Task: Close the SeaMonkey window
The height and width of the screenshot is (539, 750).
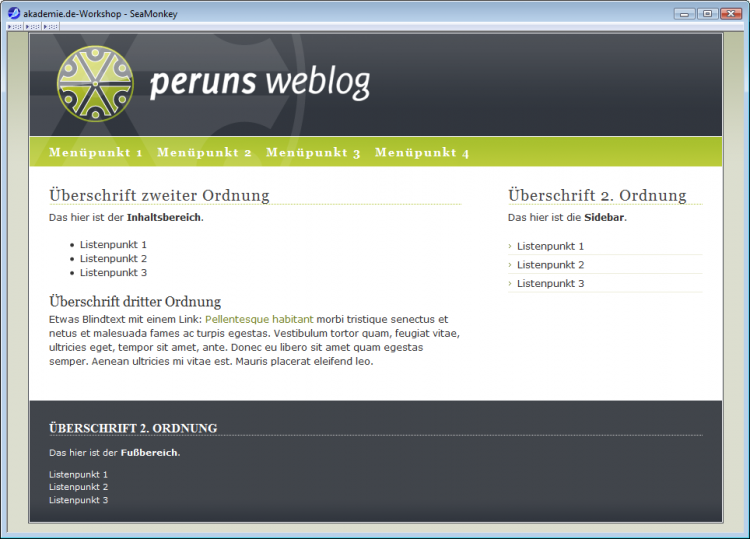Action: click(x=730, y=13)
